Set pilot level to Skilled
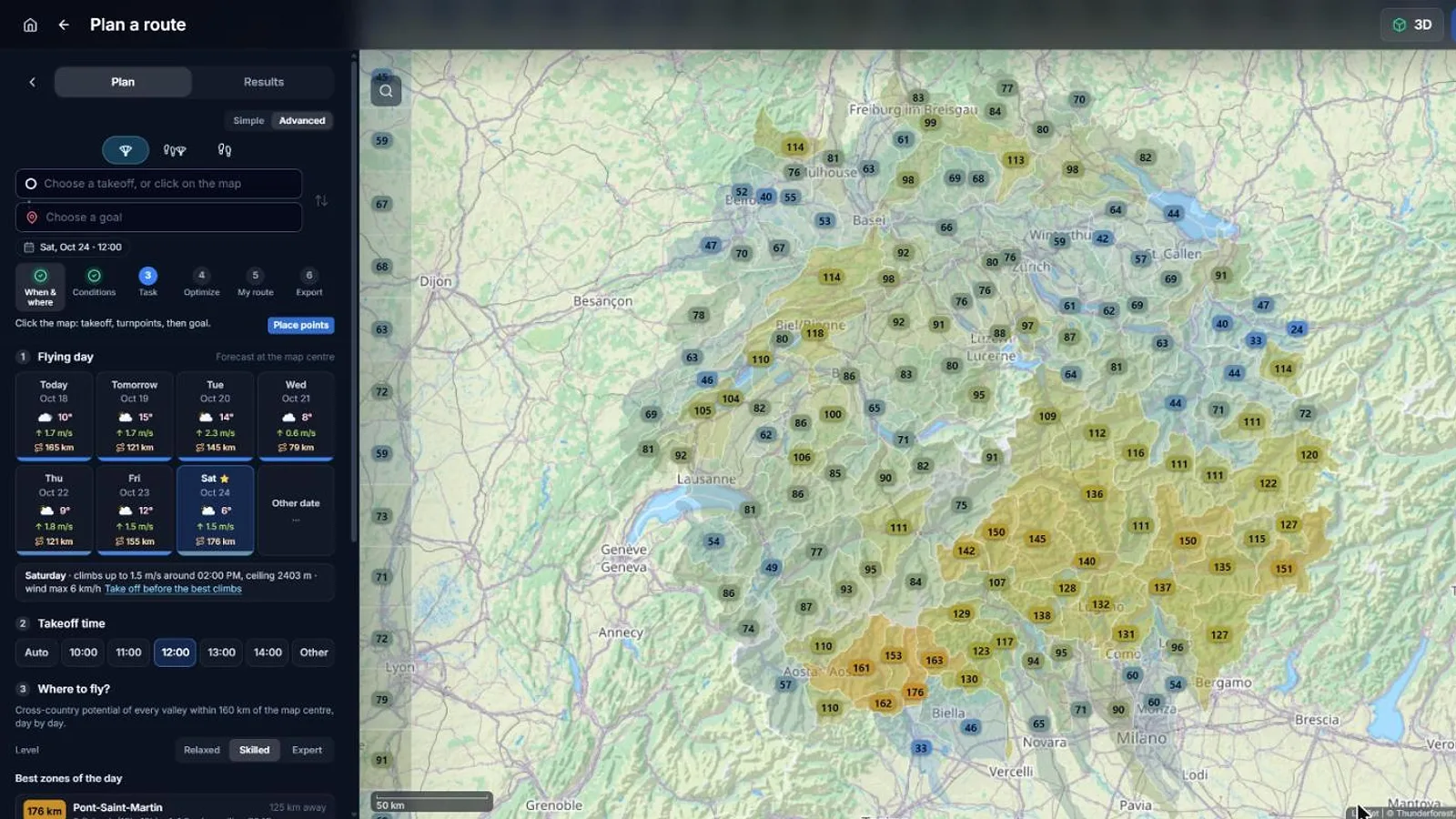Viewport: 1456px width, 819px height. [254, 750]
